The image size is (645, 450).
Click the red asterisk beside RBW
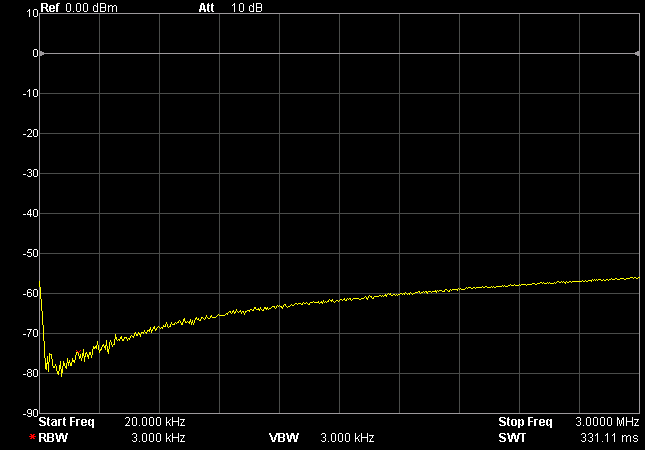tap(32, 437)
